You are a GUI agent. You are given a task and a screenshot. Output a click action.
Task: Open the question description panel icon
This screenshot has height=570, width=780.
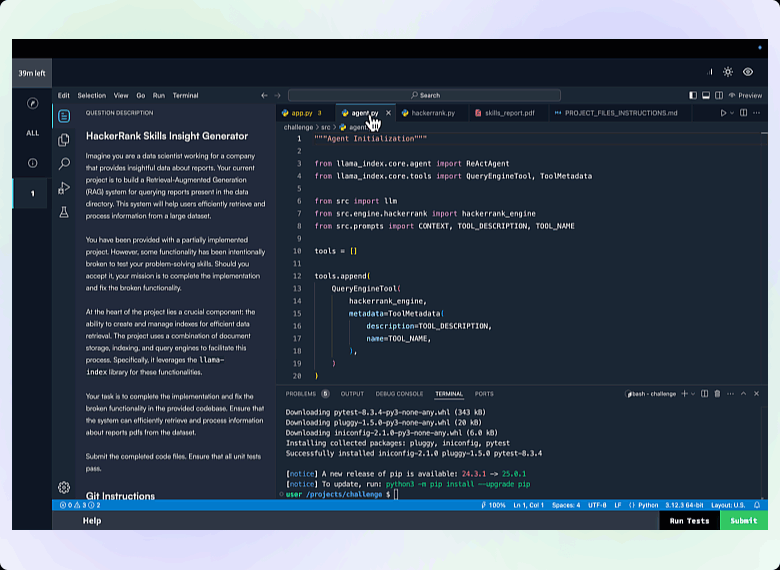click(64, 116)
